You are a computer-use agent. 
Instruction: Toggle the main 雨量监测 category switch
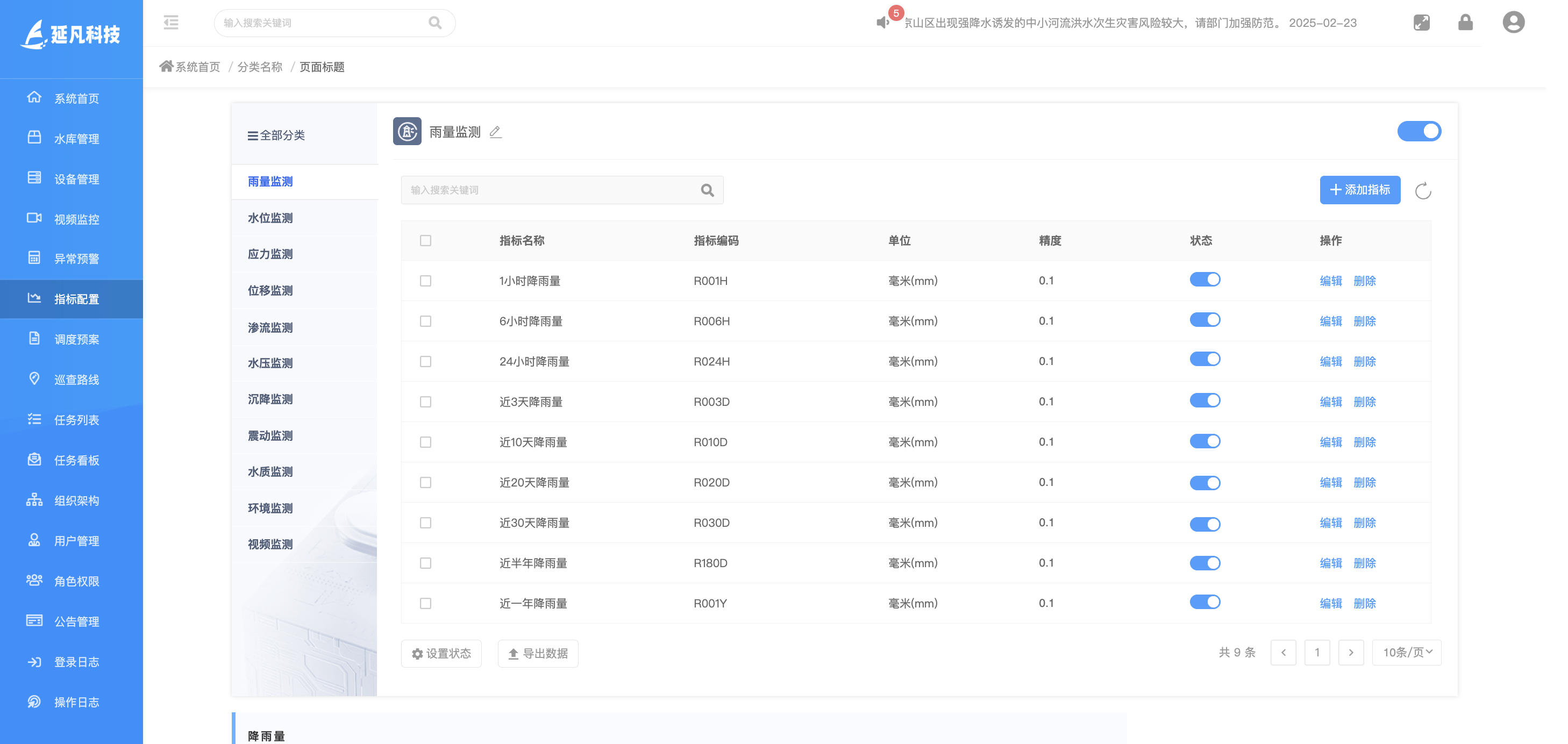(1419, 131)
